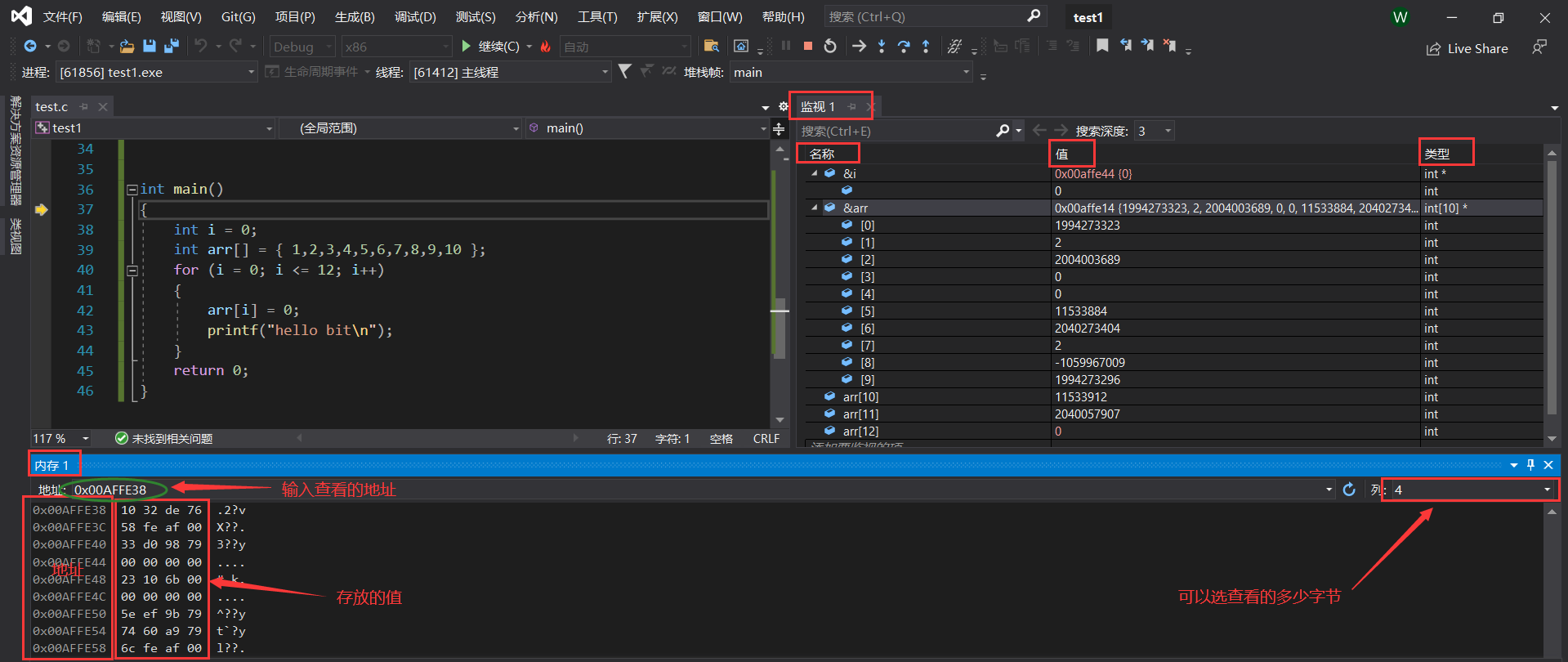1568x662 pixels.
Task: Click the editor settings gear icon
Action: 784,107
